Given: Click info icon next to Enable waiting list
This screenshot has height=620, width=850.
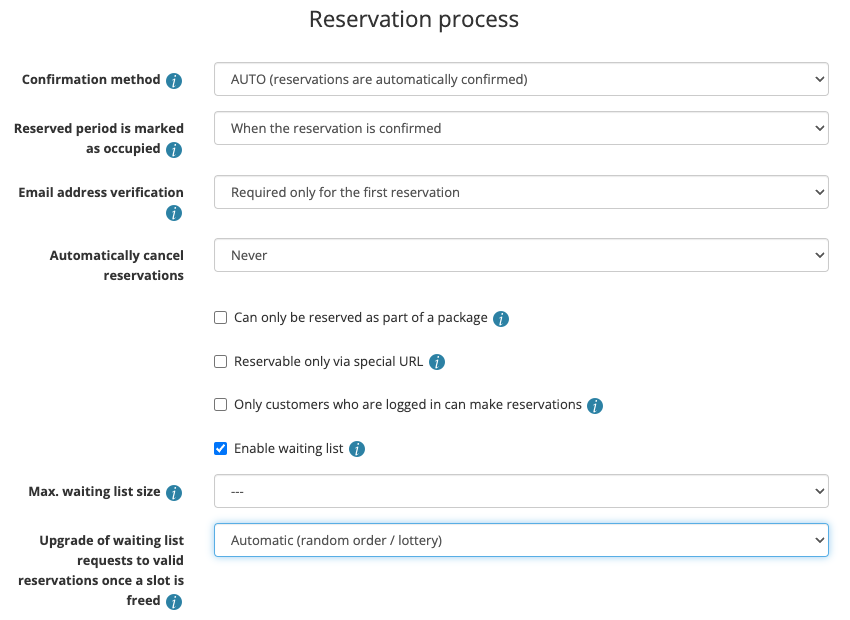Looking at the screenshot, I should pos(357,449).
